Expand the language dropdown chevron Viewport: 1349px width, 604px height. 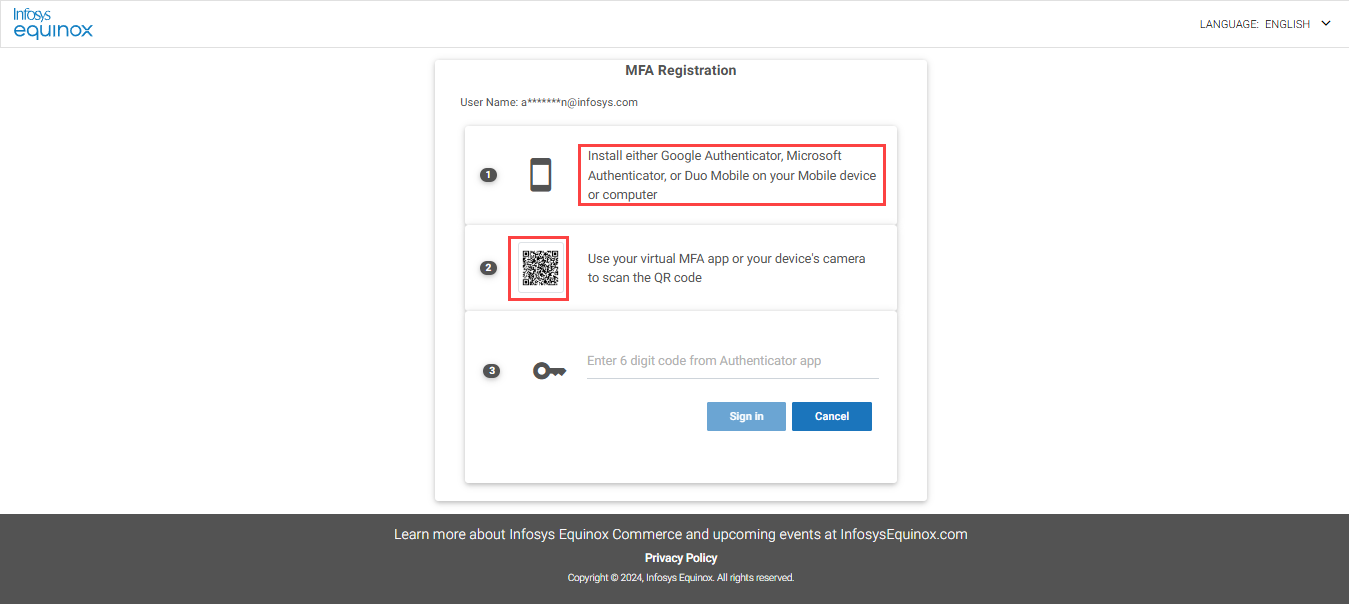click(1326, 23)
